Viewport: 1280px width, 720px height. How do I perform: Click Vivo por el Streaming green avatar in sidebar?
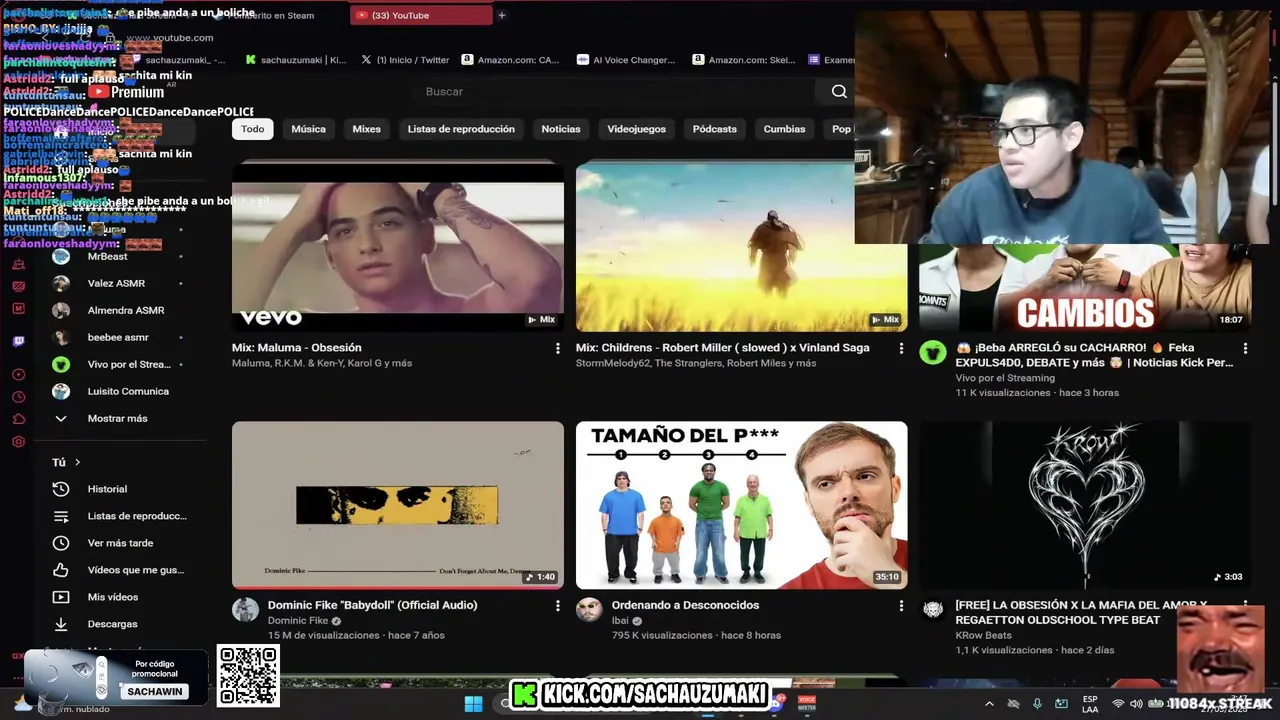click(x=61, y=364)
